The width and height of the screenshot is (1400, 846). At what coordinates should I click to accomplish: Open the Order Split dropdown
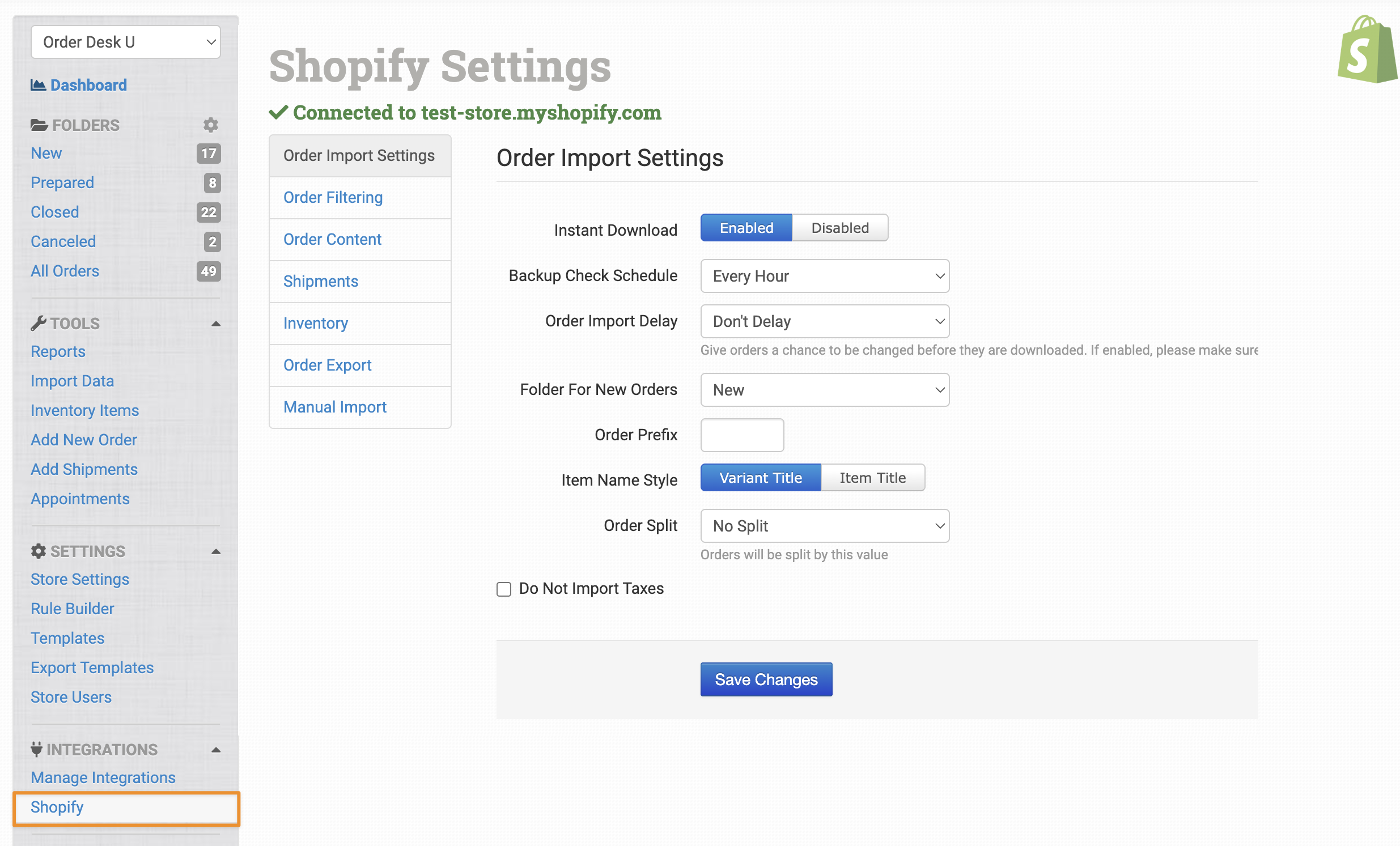pos(825,526)
